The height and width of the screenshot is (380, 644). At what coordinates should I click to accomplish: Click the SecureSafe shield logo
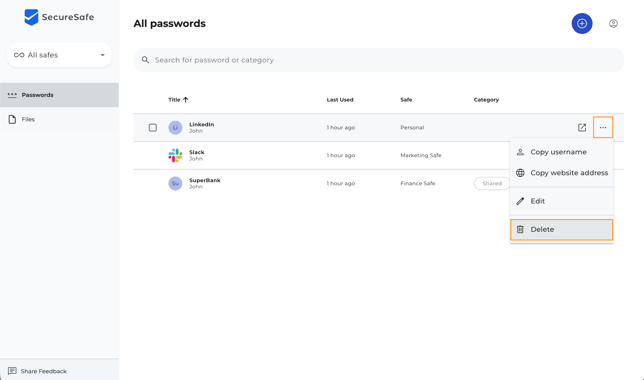pos(31,17)
